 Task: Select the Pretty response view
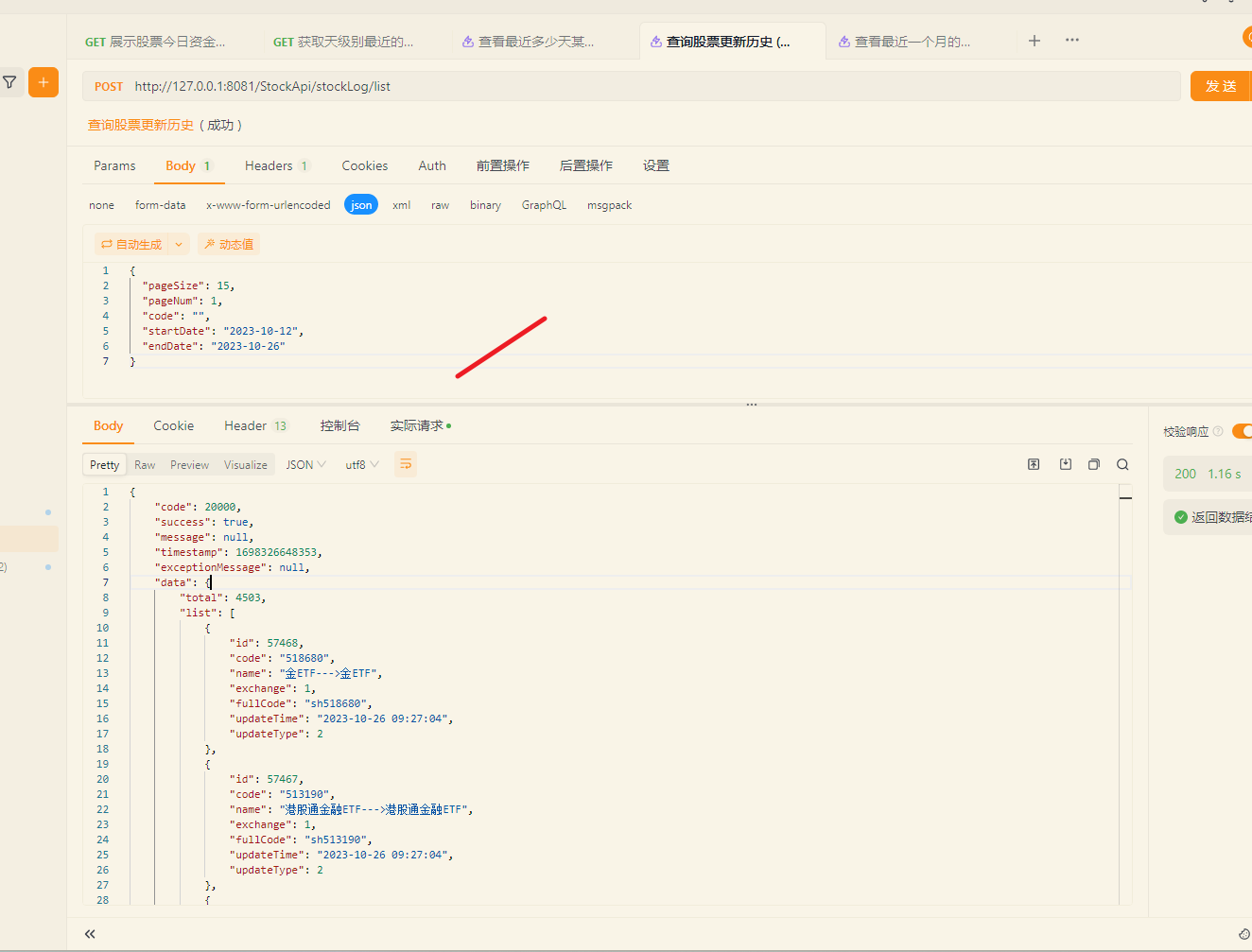click(x=105, y=464)
